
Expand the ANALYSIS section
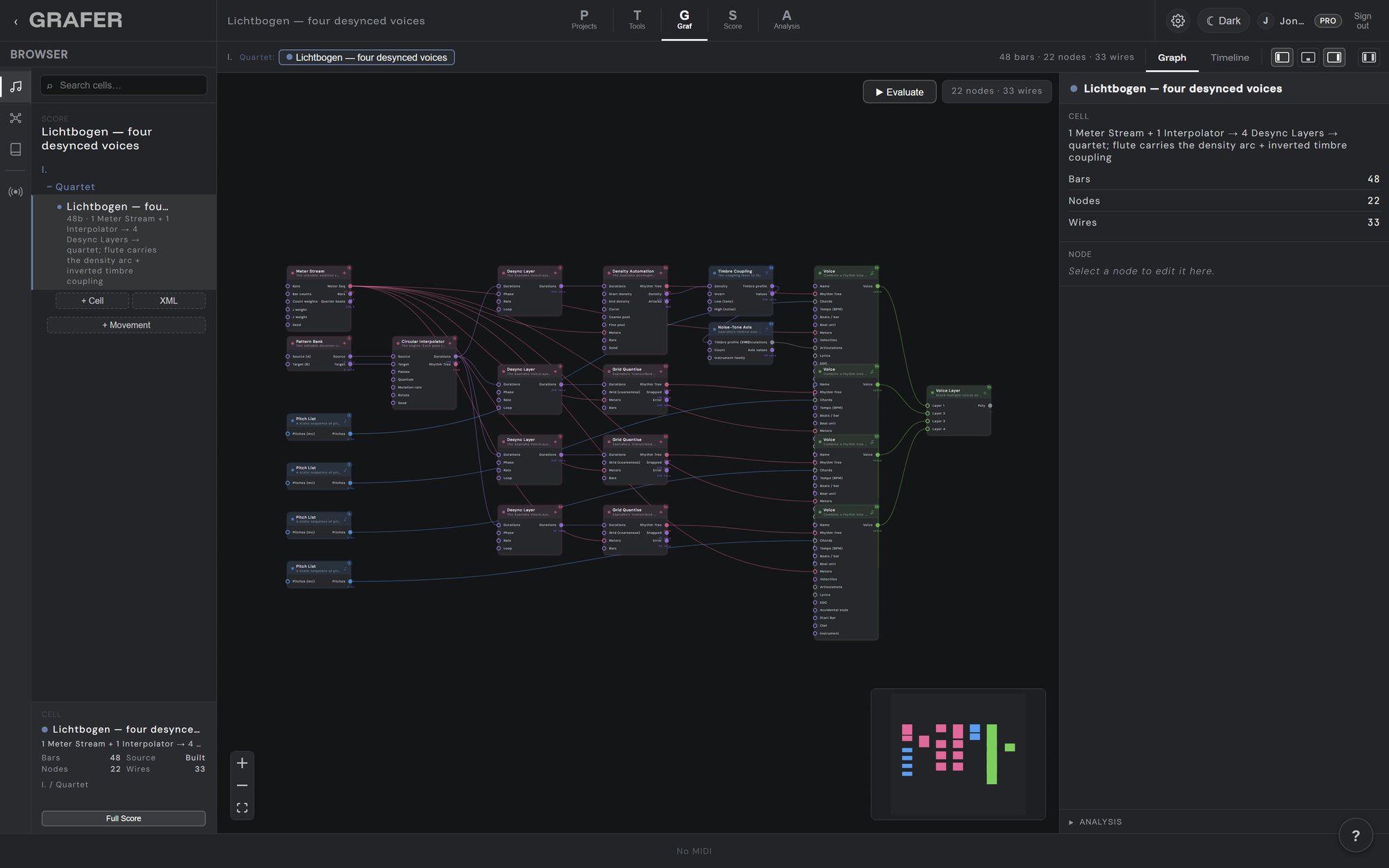click(x=1095, y=821)
